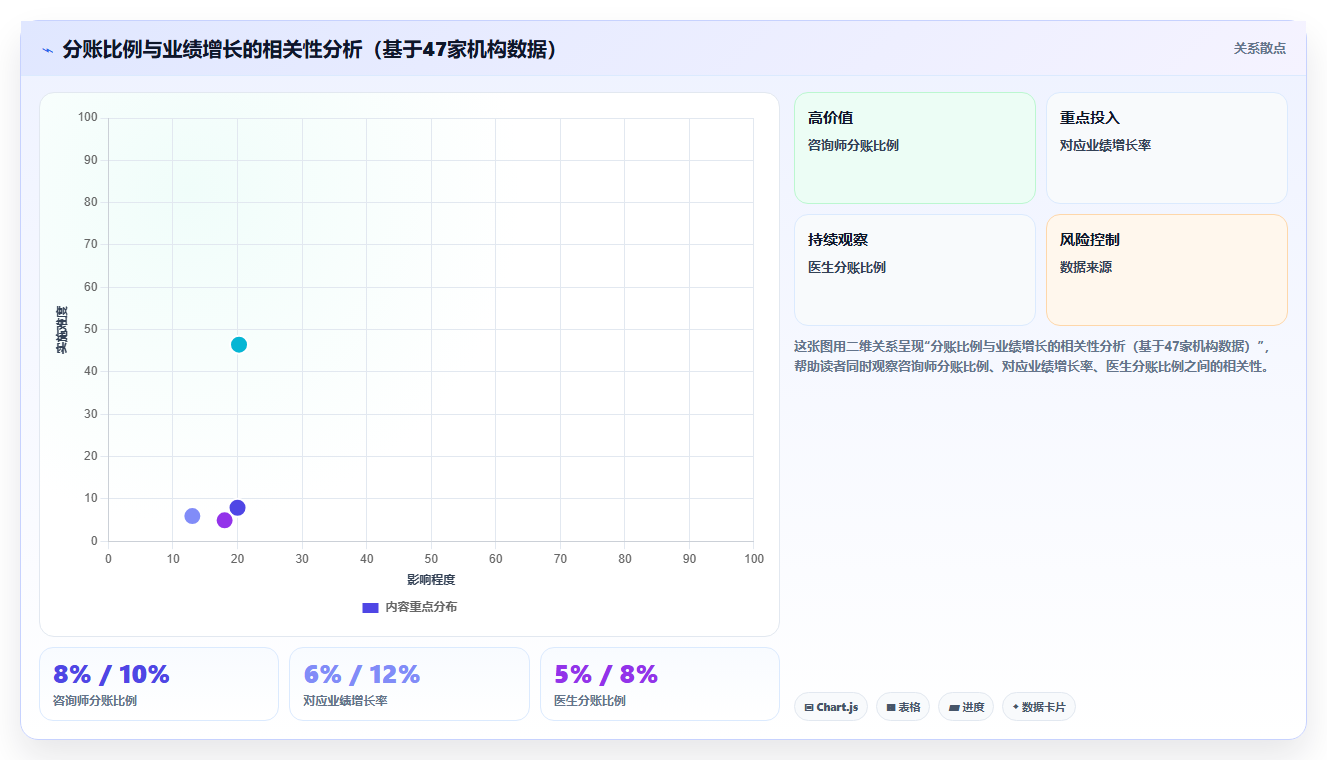Screen dimensions: 1327x760
Task: Click the 关系散点 label
Action: point(1260,48)
